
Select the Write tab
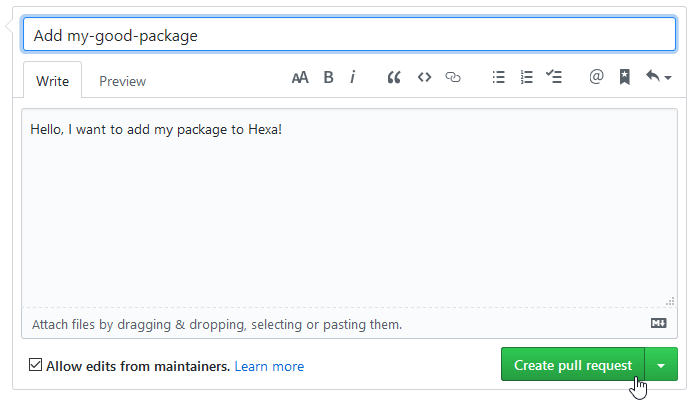(53, 81)
